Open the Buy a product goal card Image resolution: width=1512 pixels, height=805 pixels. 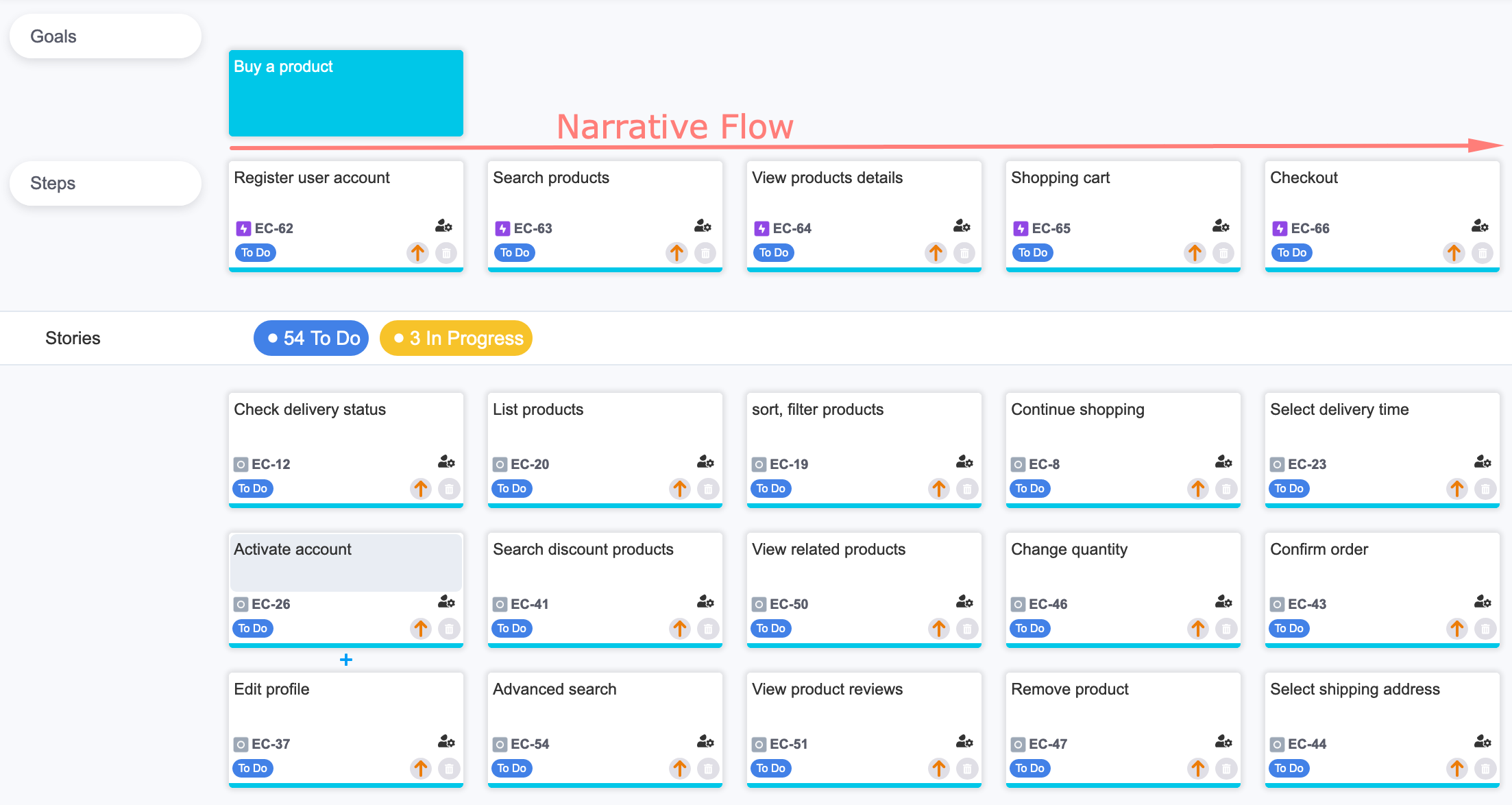pyautogui.click(x=345, y=93)
